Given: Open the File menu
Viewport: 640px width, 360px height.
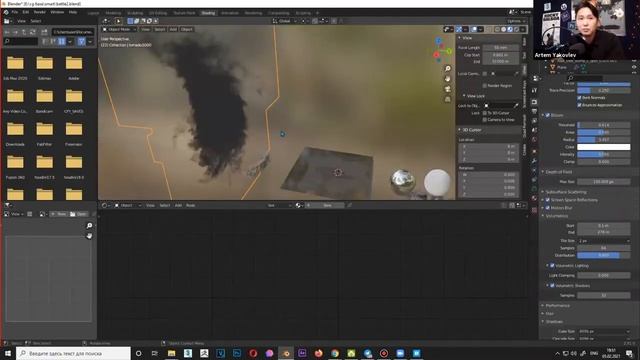Looking at the screenshot, I should click(15, 12).
